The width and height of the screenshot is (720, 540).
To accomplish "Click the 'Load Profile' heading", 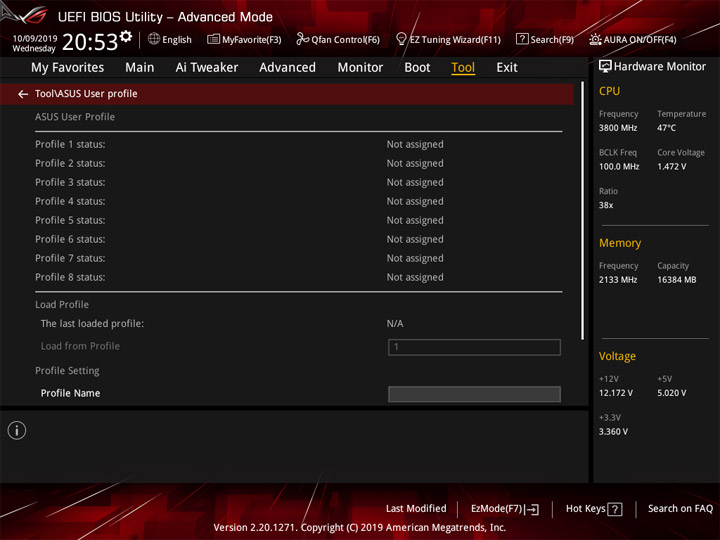I will coord(62,304).
